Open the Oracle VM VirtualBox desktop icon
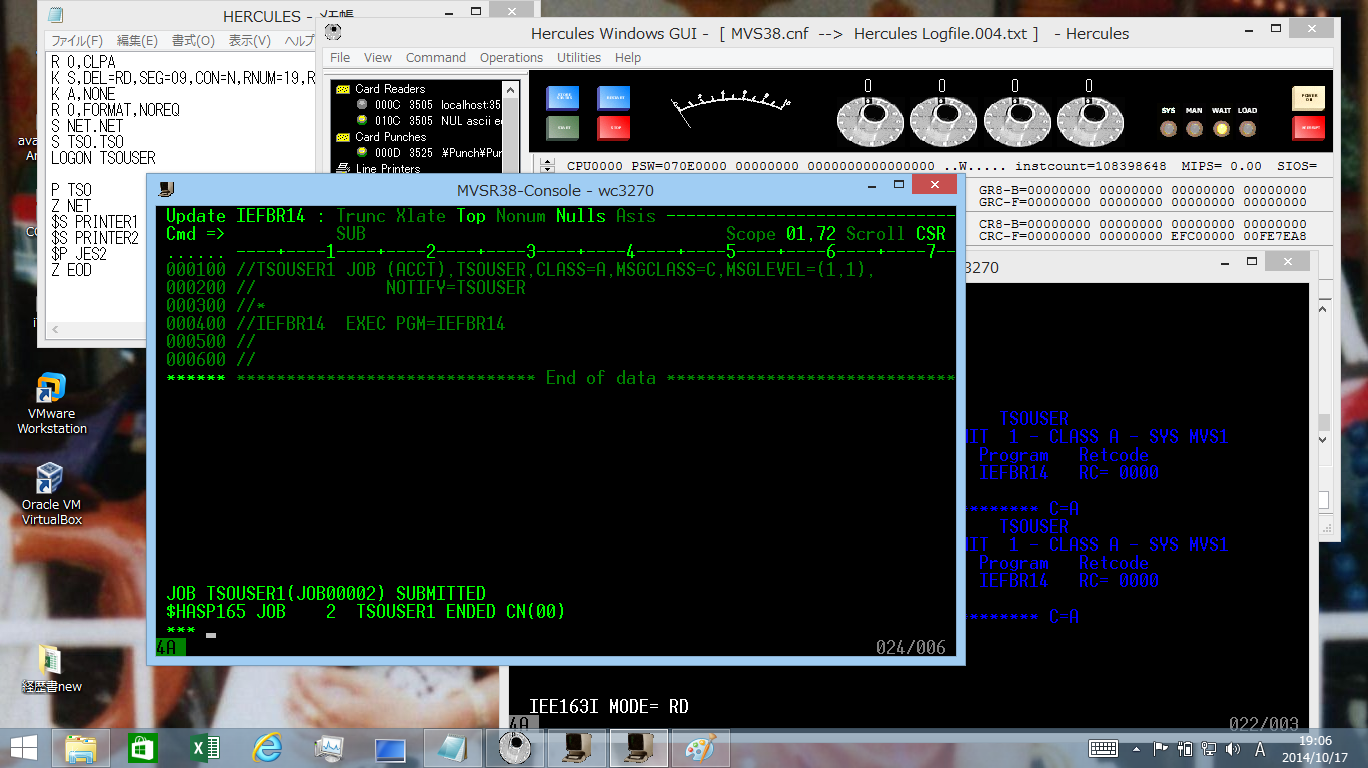Screen dimensions: 1368x768 coord(51,494)
